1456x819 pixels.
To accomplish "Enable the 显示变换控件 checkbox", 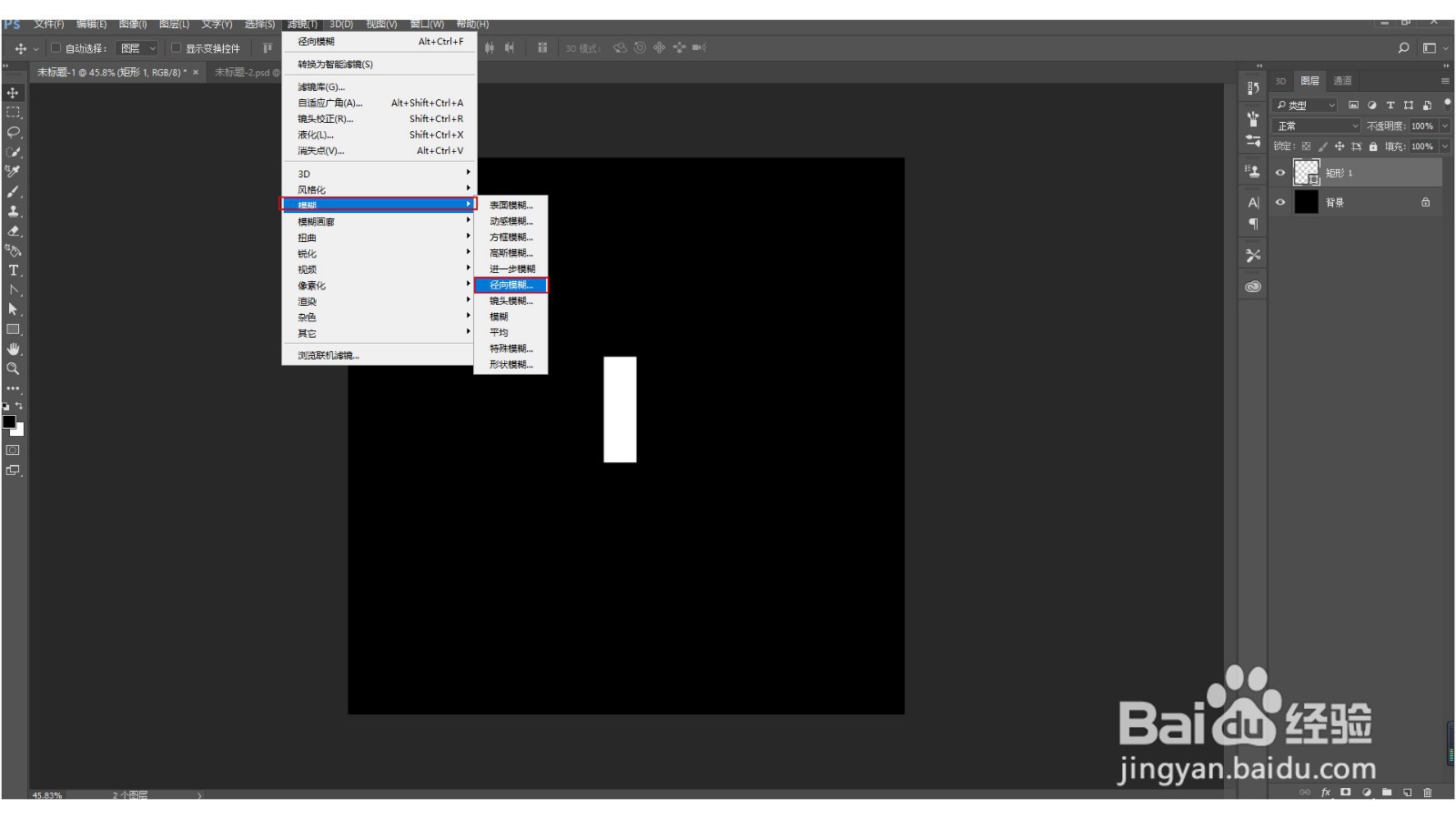I will point(177,48).
